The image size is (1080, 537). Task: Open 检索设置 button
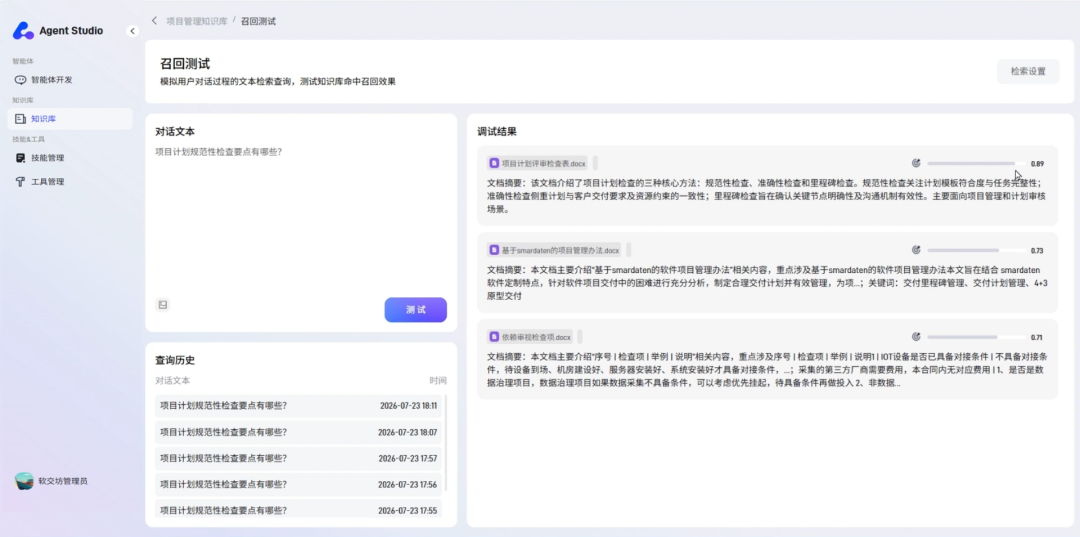coord(1028,72)
